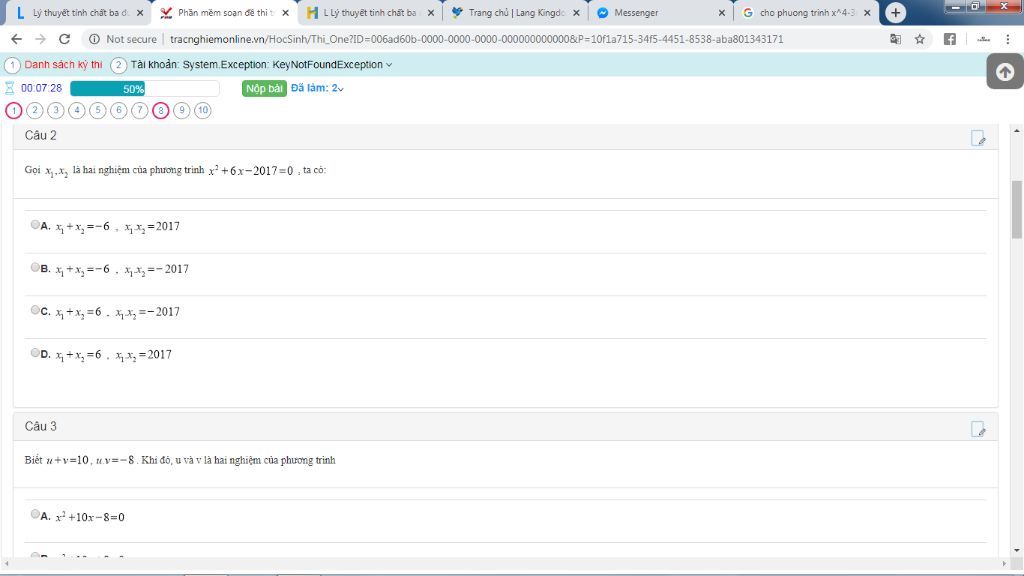
Task: Select answer A for Câu 3
Action: [x=35, y=514]
